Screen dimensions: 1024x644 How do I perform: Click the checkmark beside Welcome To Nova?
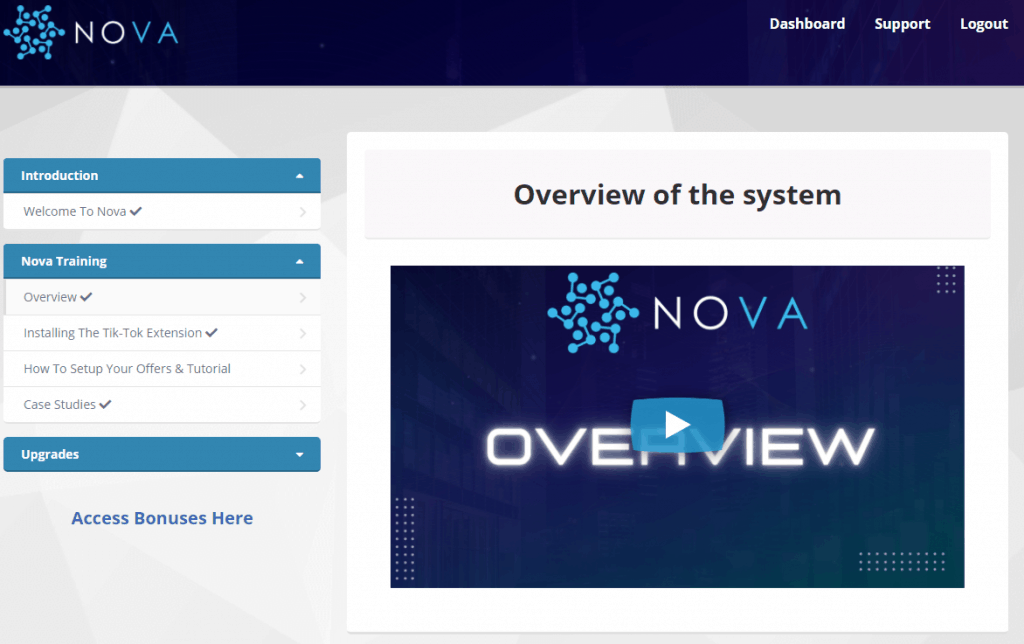coord(136,212)
